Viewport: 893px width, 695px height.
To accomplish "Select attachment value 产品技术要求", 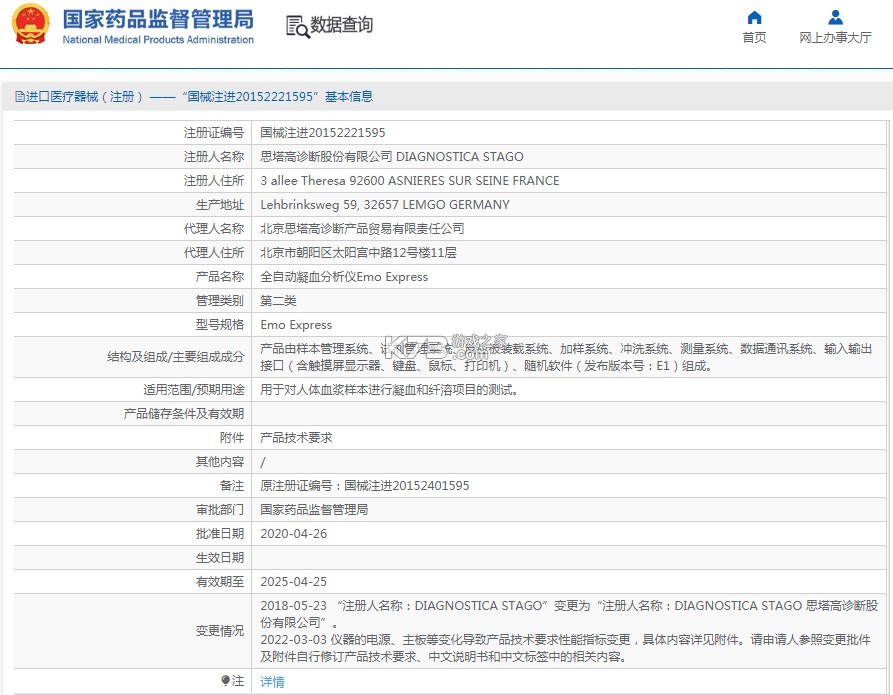I will (x=296, y=438).
